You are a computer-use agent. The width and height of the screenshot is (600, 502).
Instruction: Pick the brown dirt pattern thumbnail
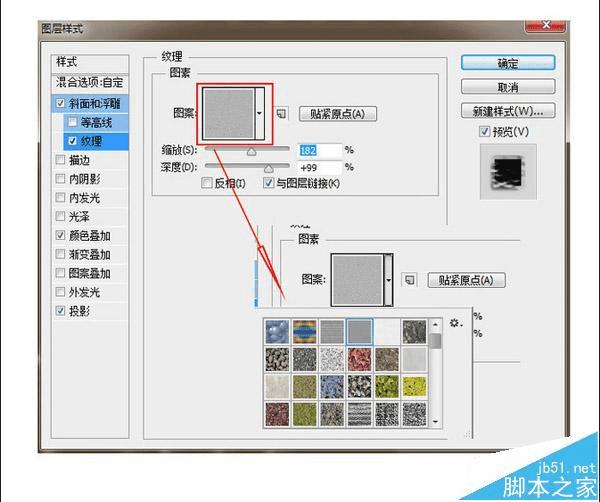tap(387, 359)
